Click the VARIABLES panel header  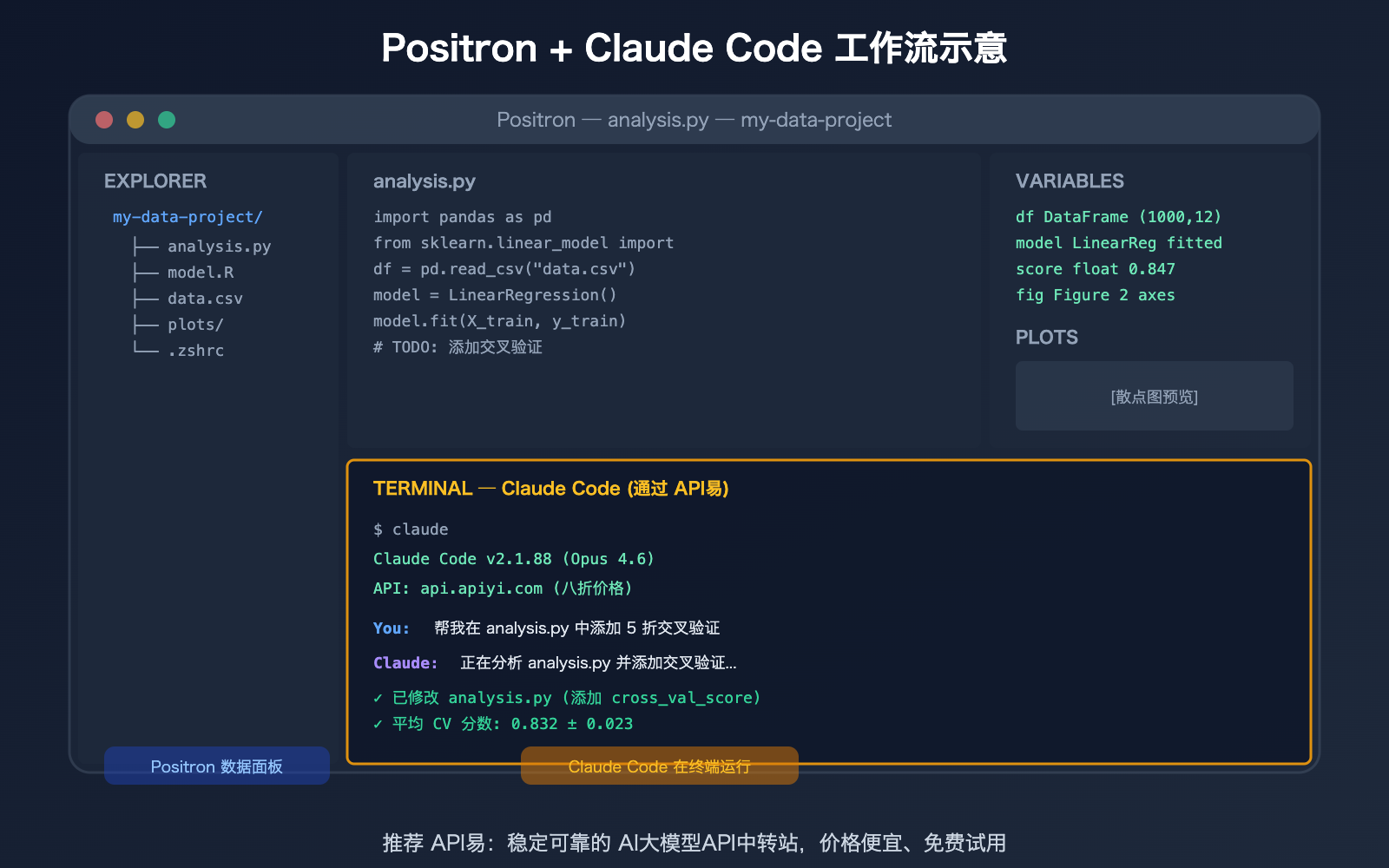[x=1070, y=181]
